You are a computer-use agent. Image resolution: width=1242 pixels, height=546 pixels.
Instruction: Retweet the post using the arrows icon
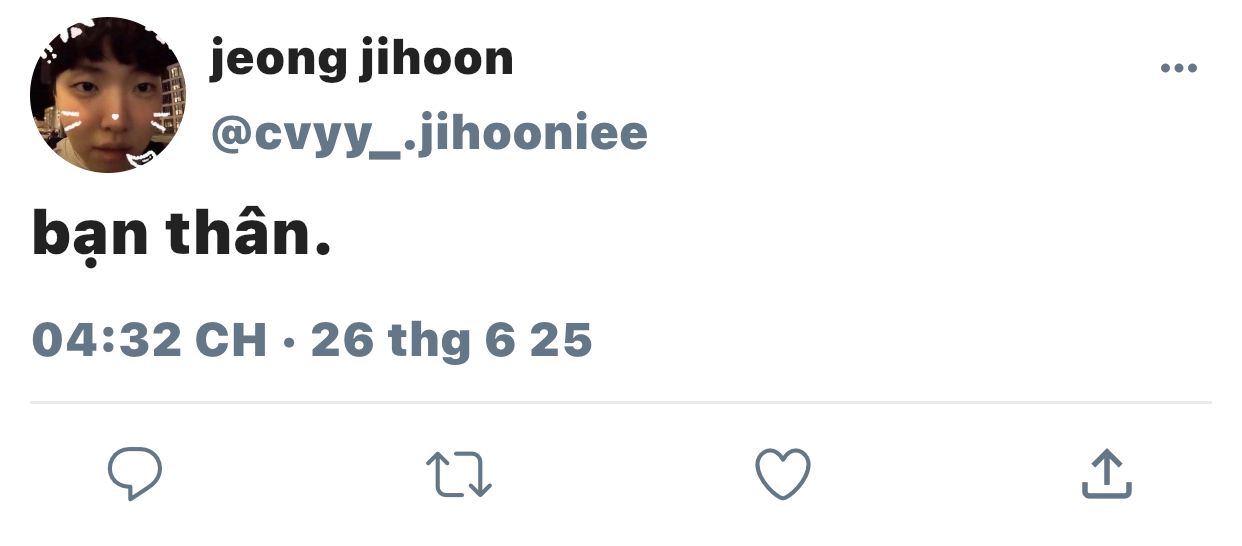pos(459,474)
